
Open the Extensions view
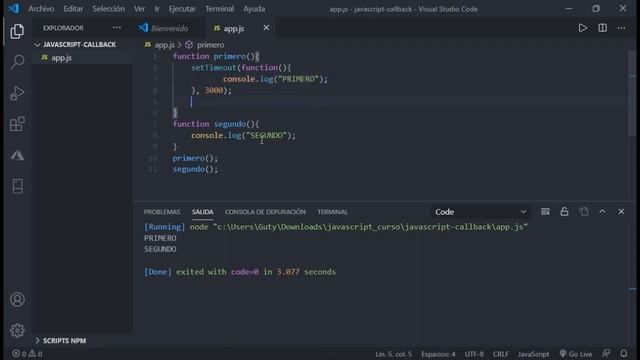tap(17, 124)
